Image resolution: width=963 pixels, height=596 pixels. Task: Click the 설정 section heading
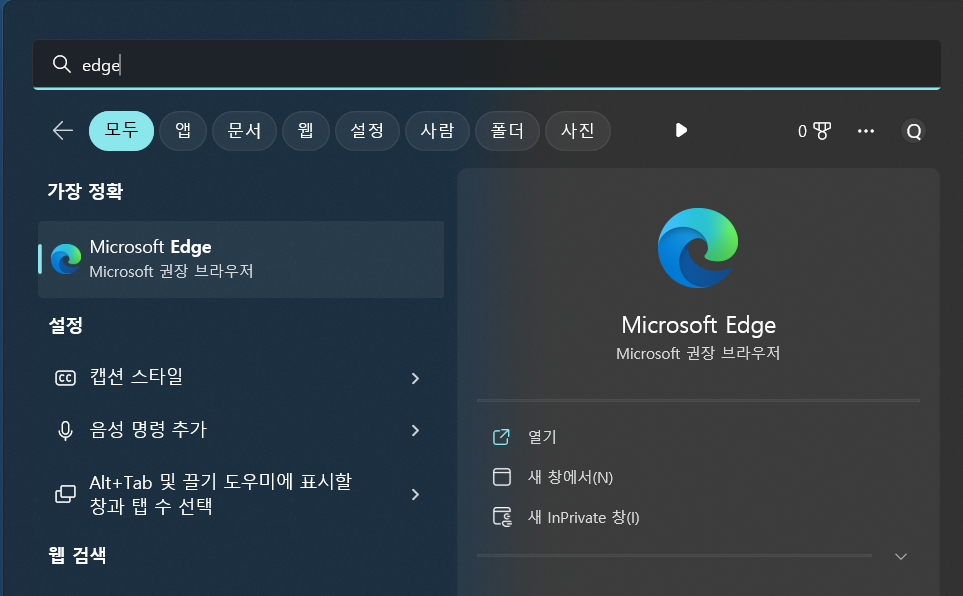click(66, 325)
